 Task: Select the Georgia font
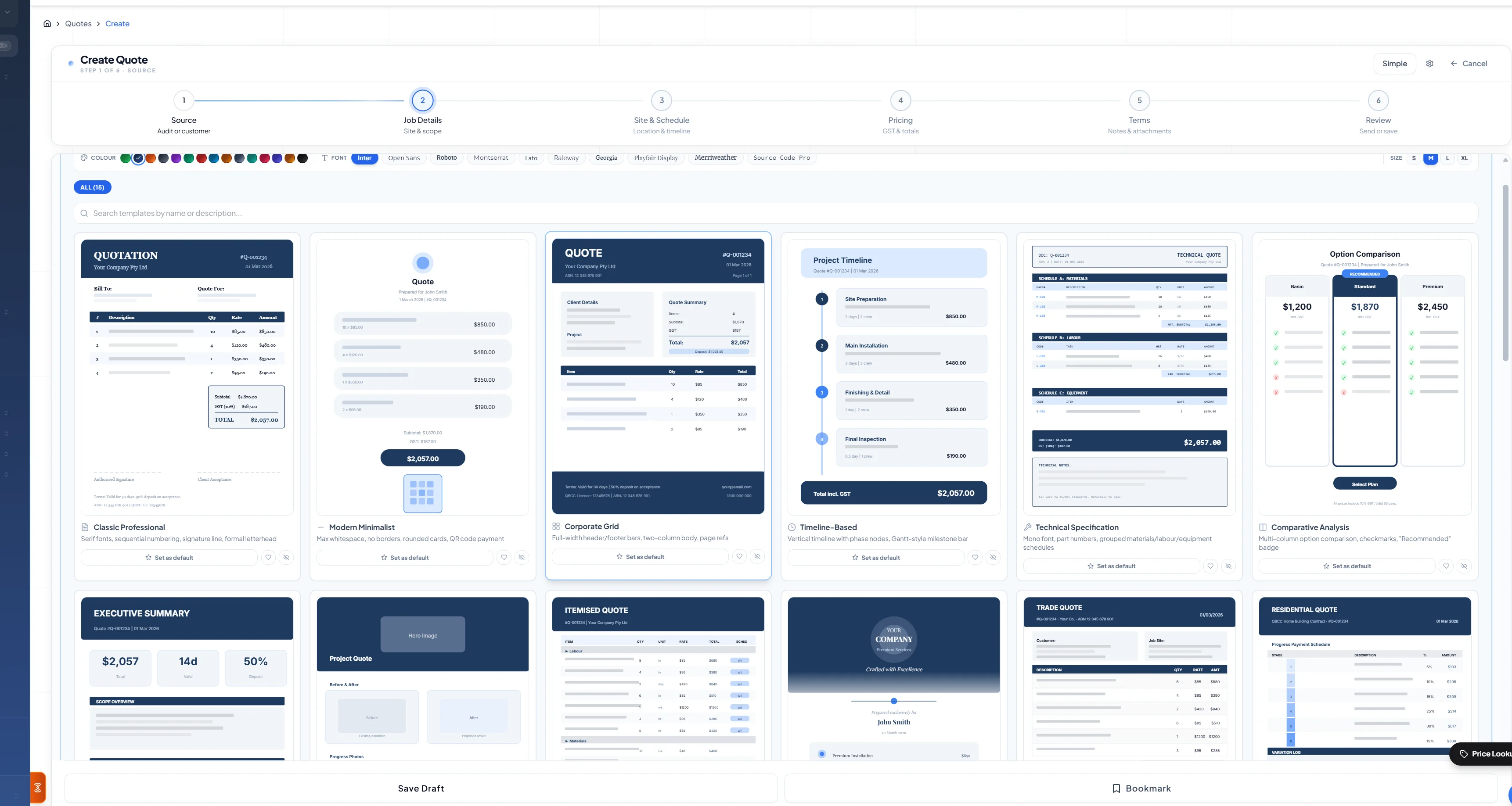point(606,158)
